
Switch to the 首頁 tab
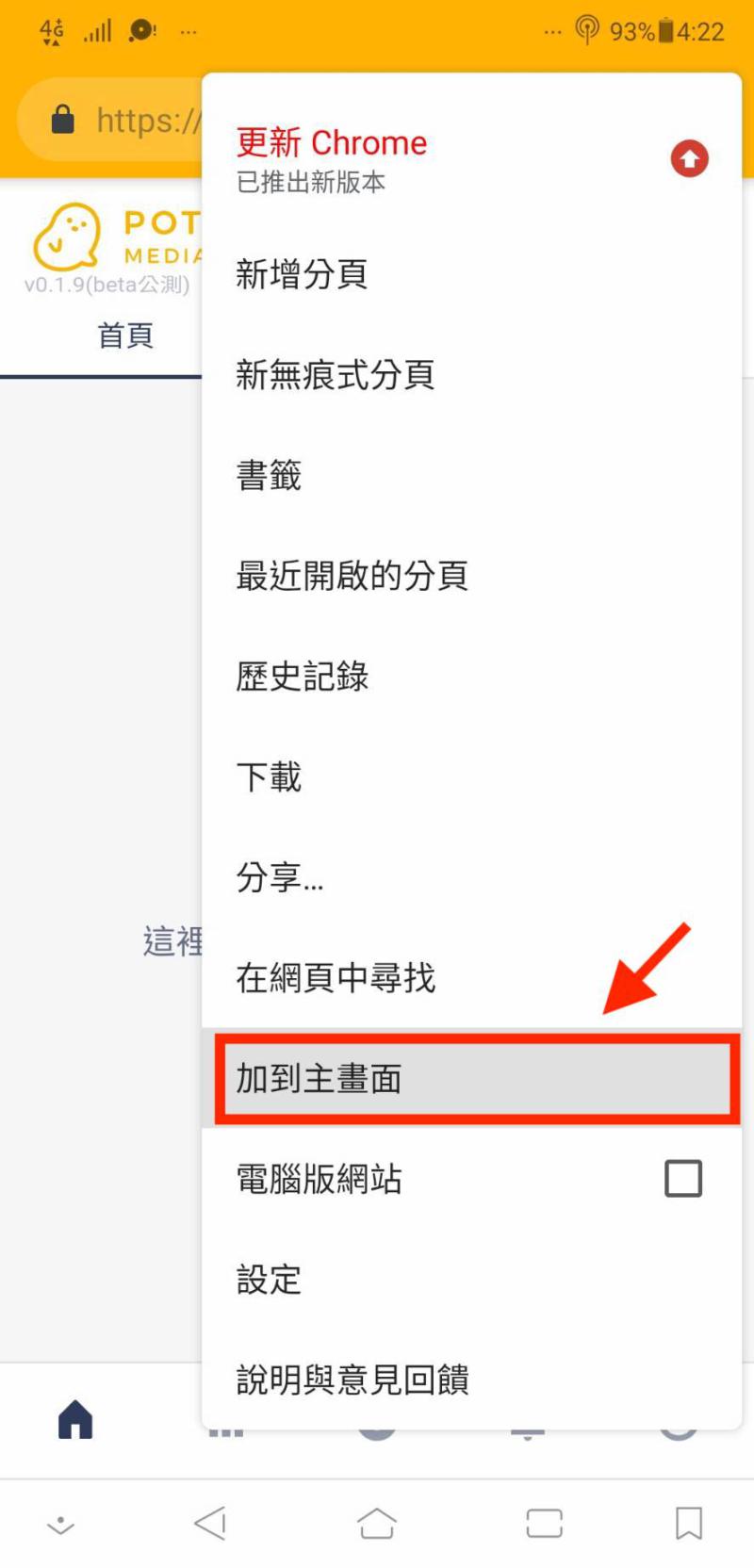125,335
